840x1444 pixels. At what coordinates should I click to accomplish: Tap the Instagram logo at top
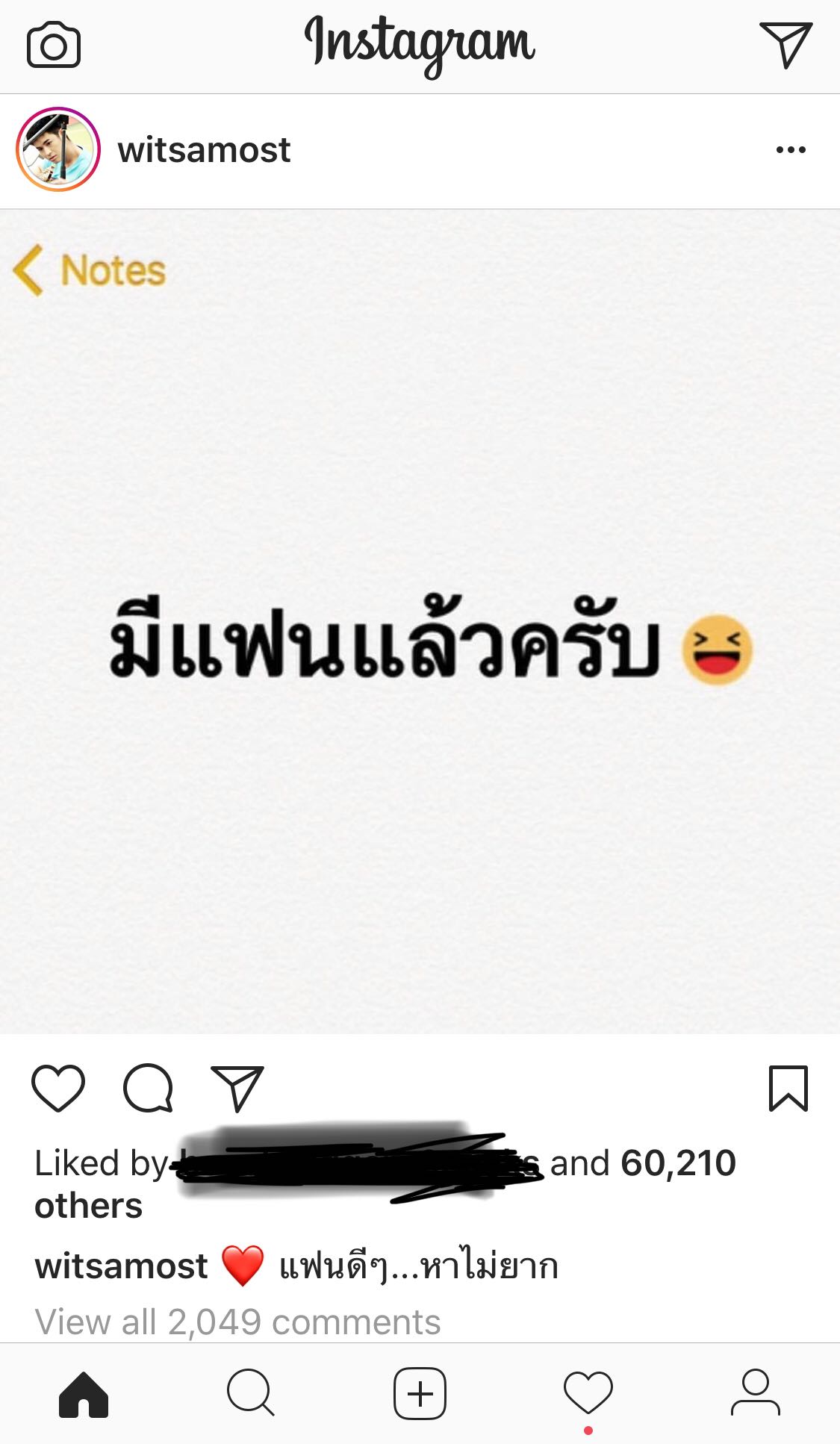pos(420,43)
